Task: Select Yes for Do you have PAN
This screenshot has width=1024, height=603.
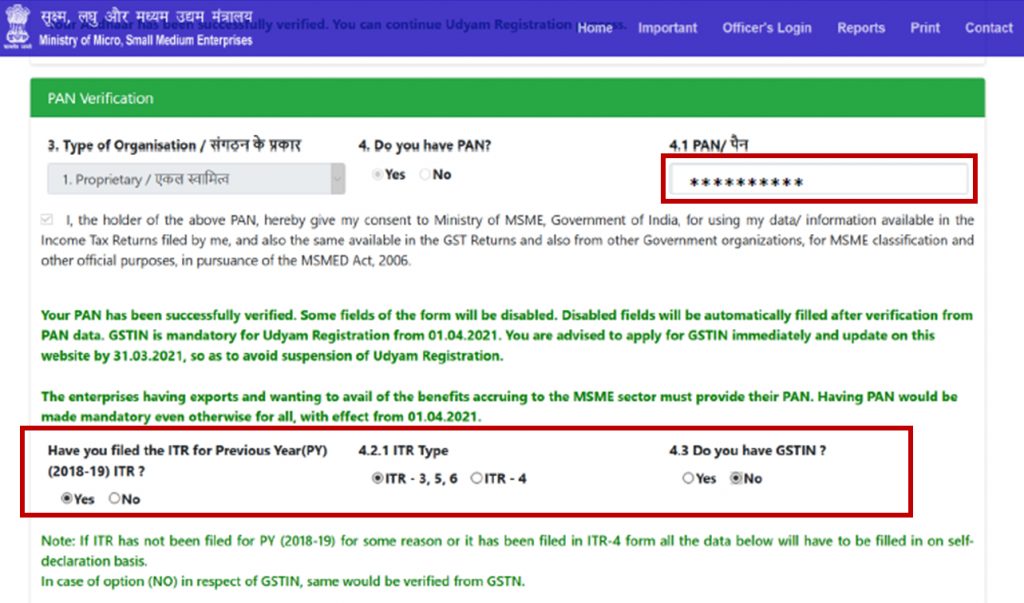Action: [x=377, y=175]
